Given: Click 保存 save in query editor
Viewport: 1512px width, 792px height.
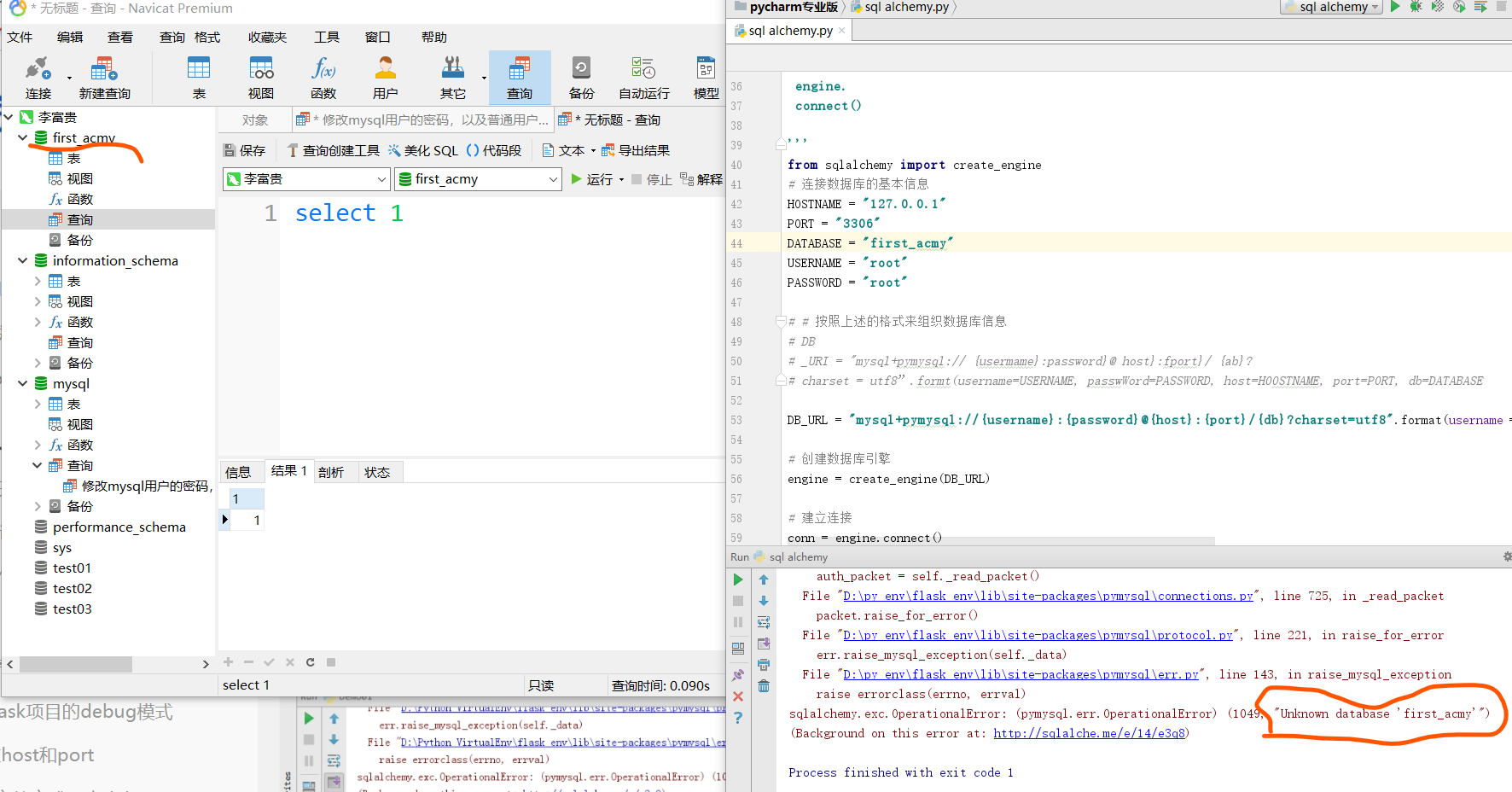Looking at the screenshot, I should coord(244,150).
